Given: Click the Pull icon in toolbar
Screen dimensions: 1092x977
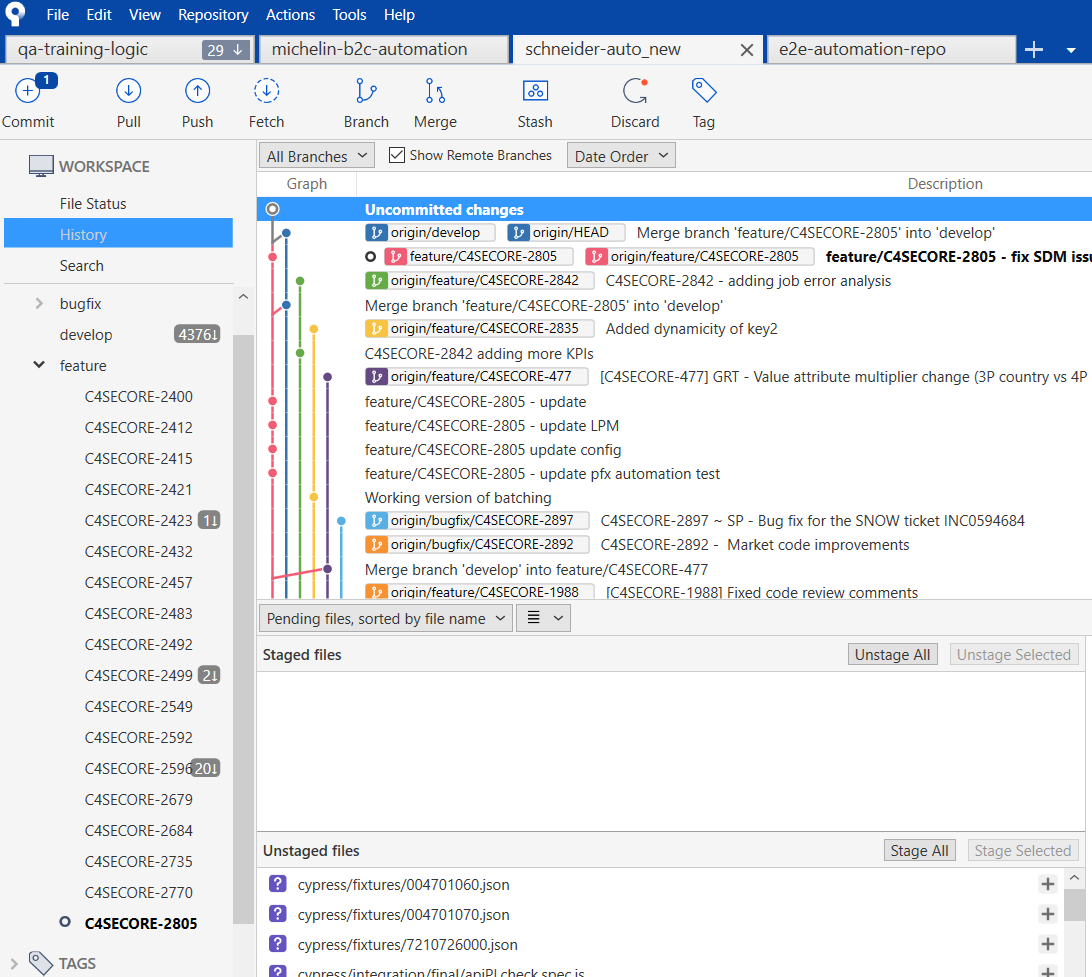Looking at the screenshot, I should click(128, 92).
